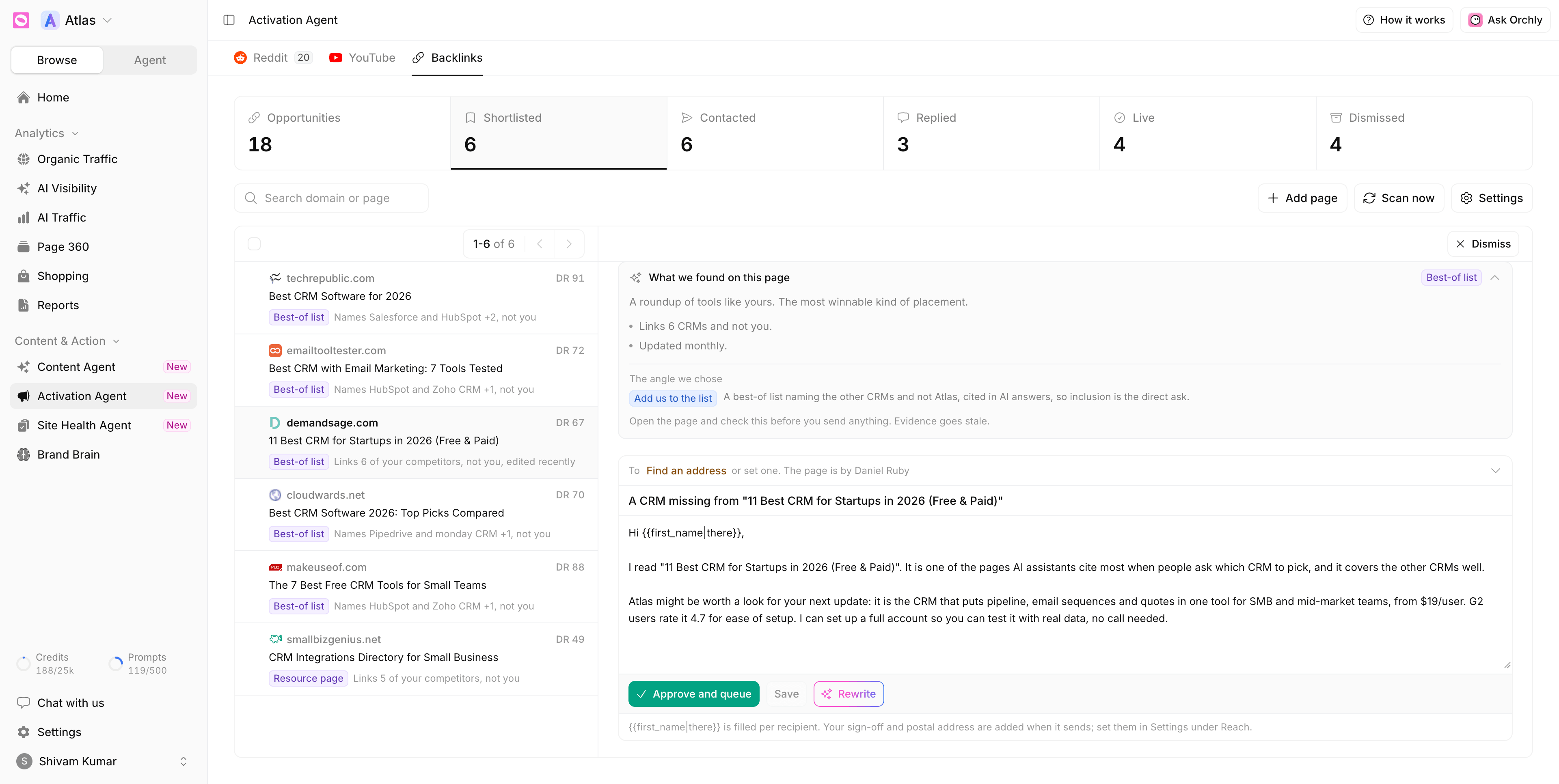Click the Dismiss button
This screenshot has height=784, width=1559.
coord(1483,244)
